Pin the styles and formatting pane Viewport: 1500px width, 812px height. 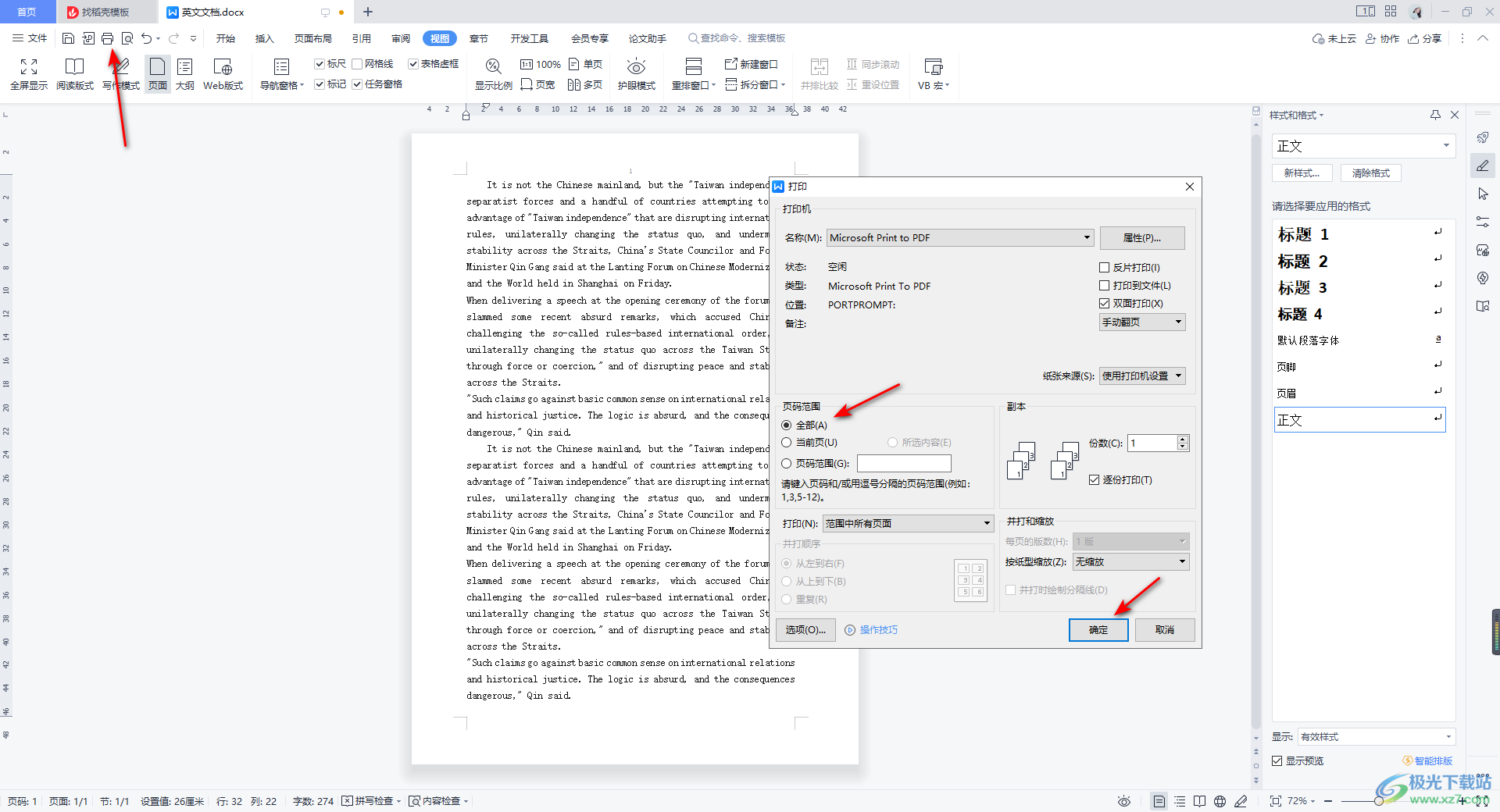[x=1435, y=115]
